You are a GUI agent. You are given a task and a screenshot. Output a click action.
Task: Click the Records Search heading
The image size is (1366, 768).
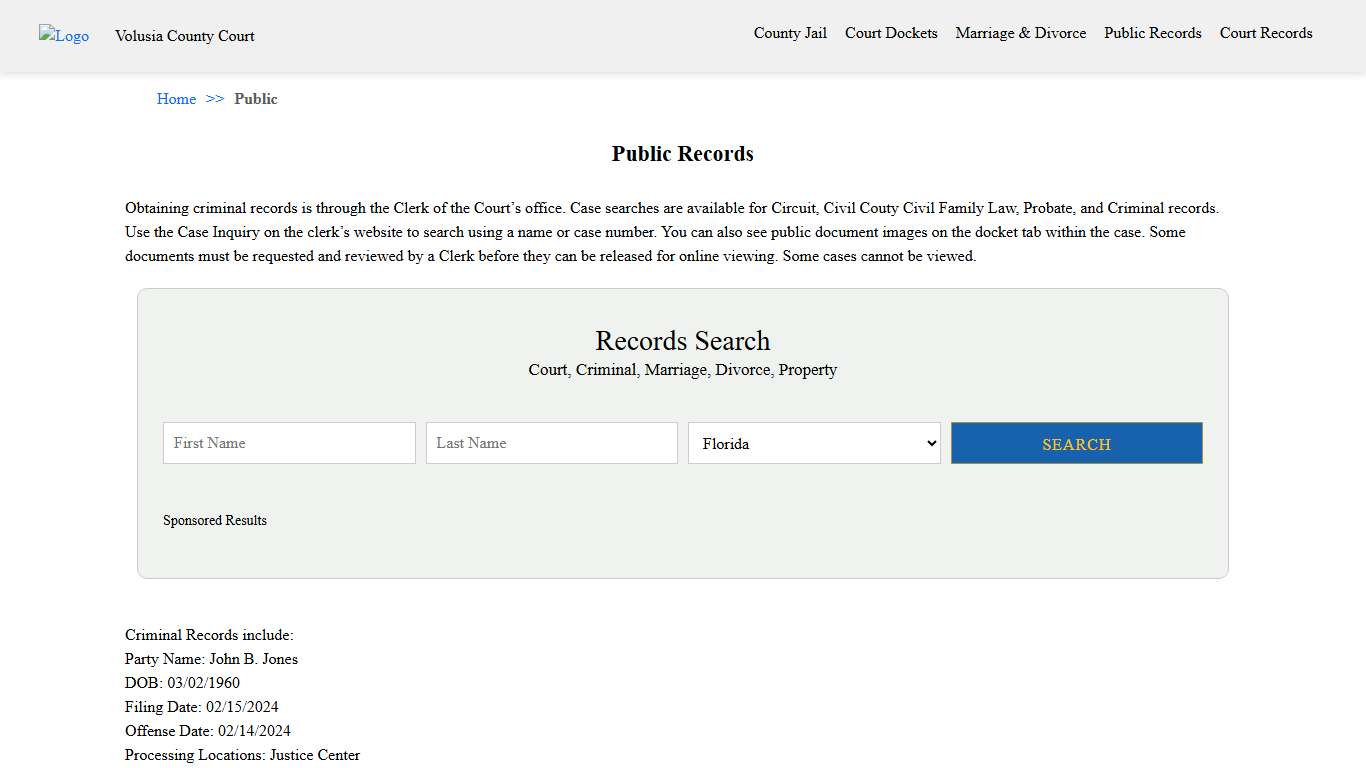pyautogui.click(x=682, y=341)
